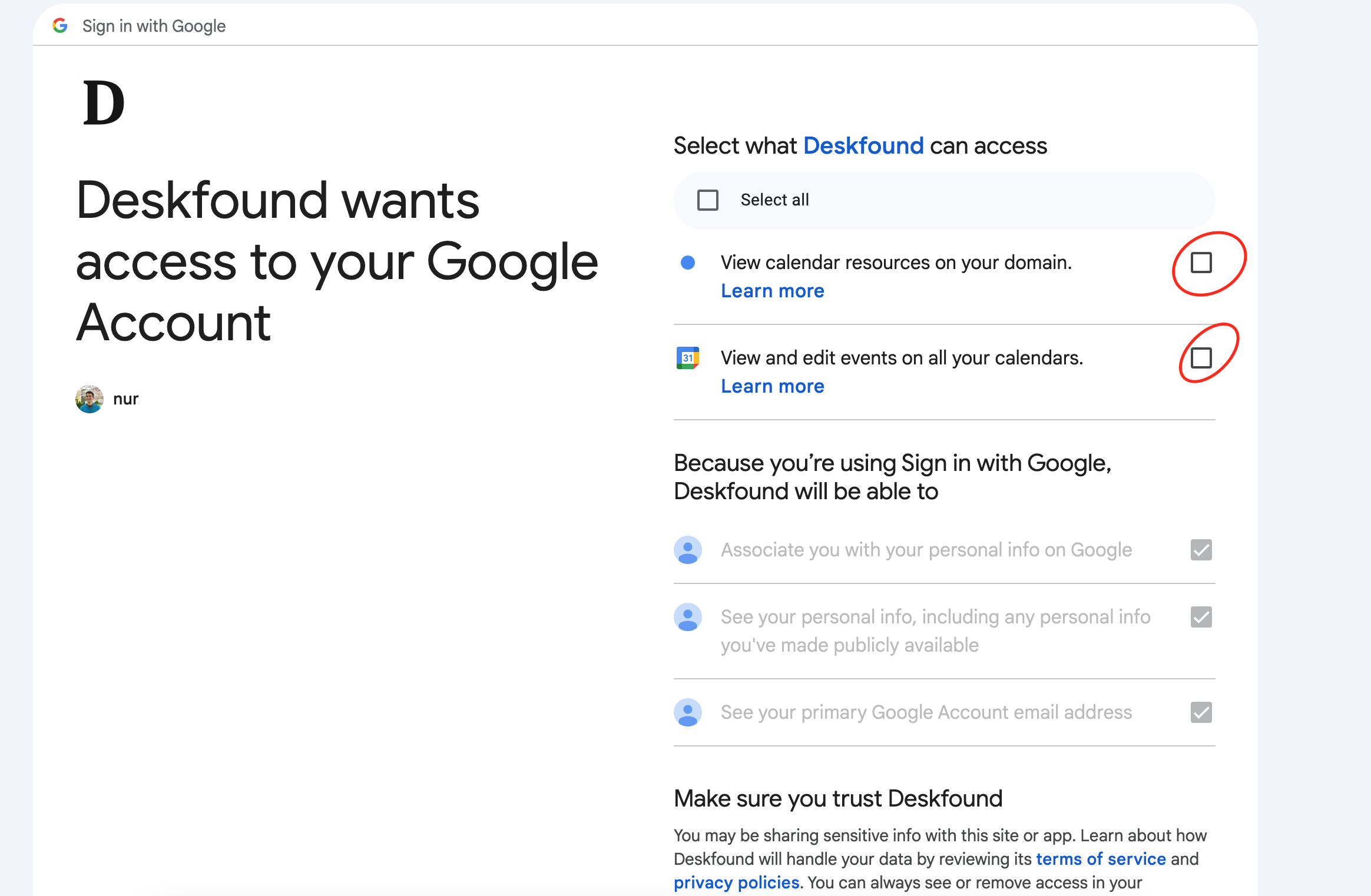Open the terms of service link

pyautogui.click(x=1100, y=859)
